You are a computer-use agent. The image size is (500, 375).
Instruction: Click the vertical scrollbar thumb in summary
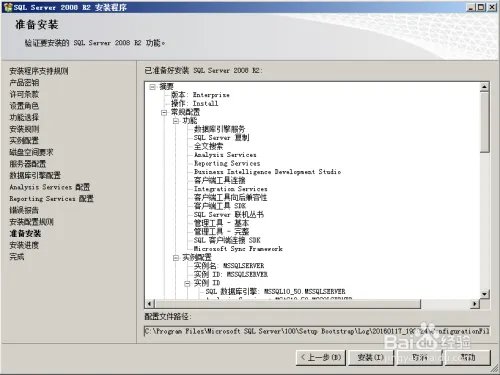[x=484, y=122]
